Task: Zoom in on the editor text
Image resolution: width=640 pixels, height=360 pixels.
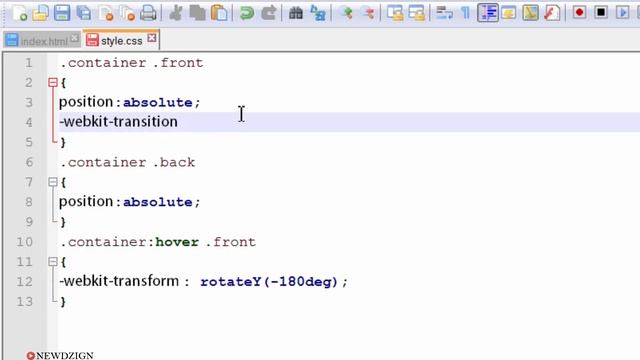Action: (347, 13)
